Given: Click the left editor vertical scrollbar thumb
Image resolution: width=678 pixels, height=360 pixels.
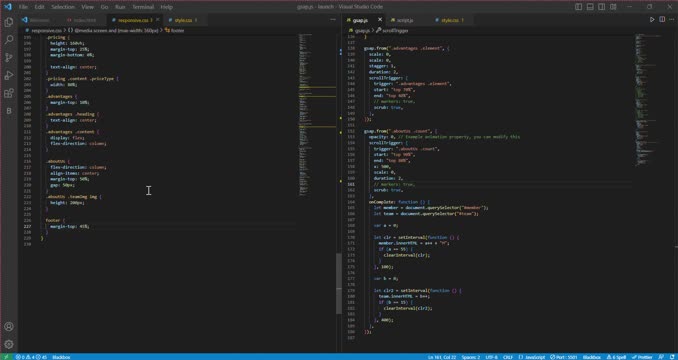Looking at the screenshot, I should pyautogui.click(x=338, y=284).
